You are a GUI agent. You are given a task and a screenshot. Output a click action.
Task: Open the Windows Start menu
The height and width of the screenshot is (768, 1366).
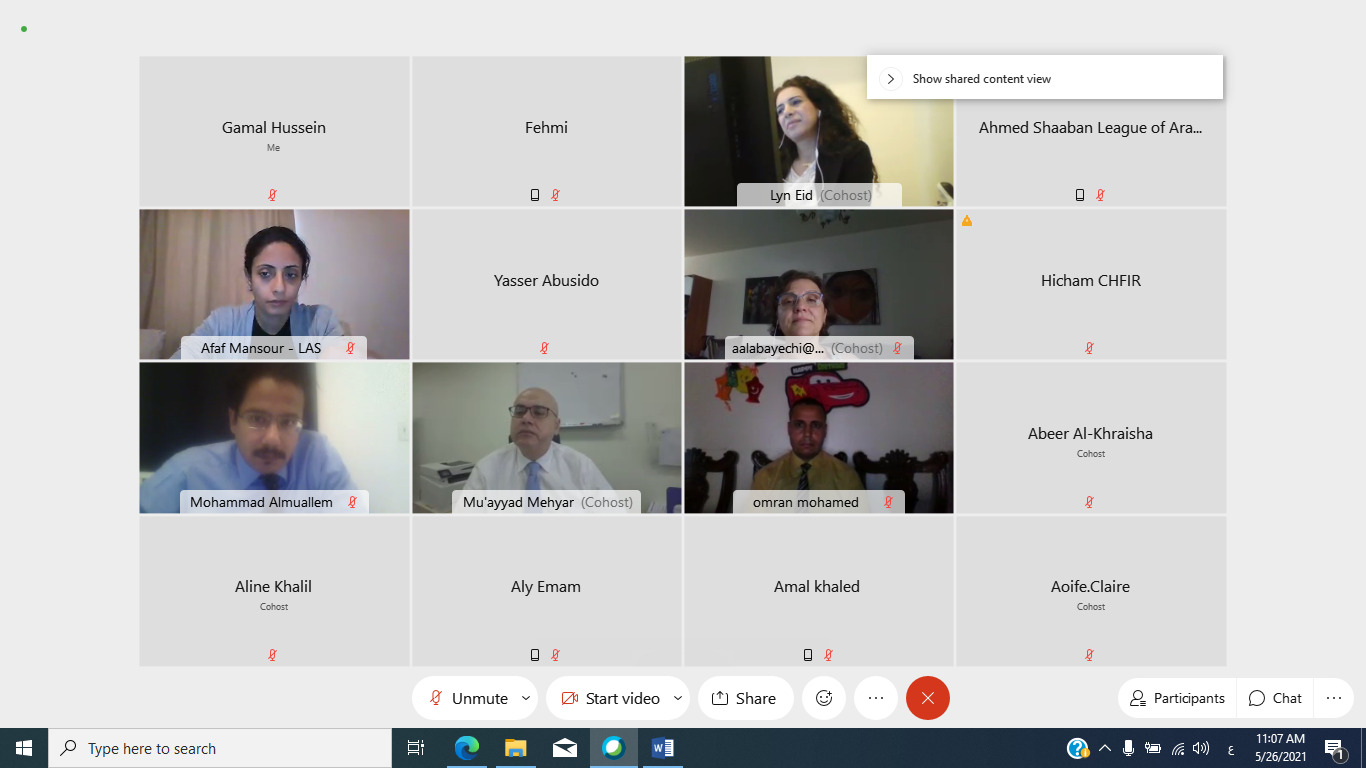[24, 748]
